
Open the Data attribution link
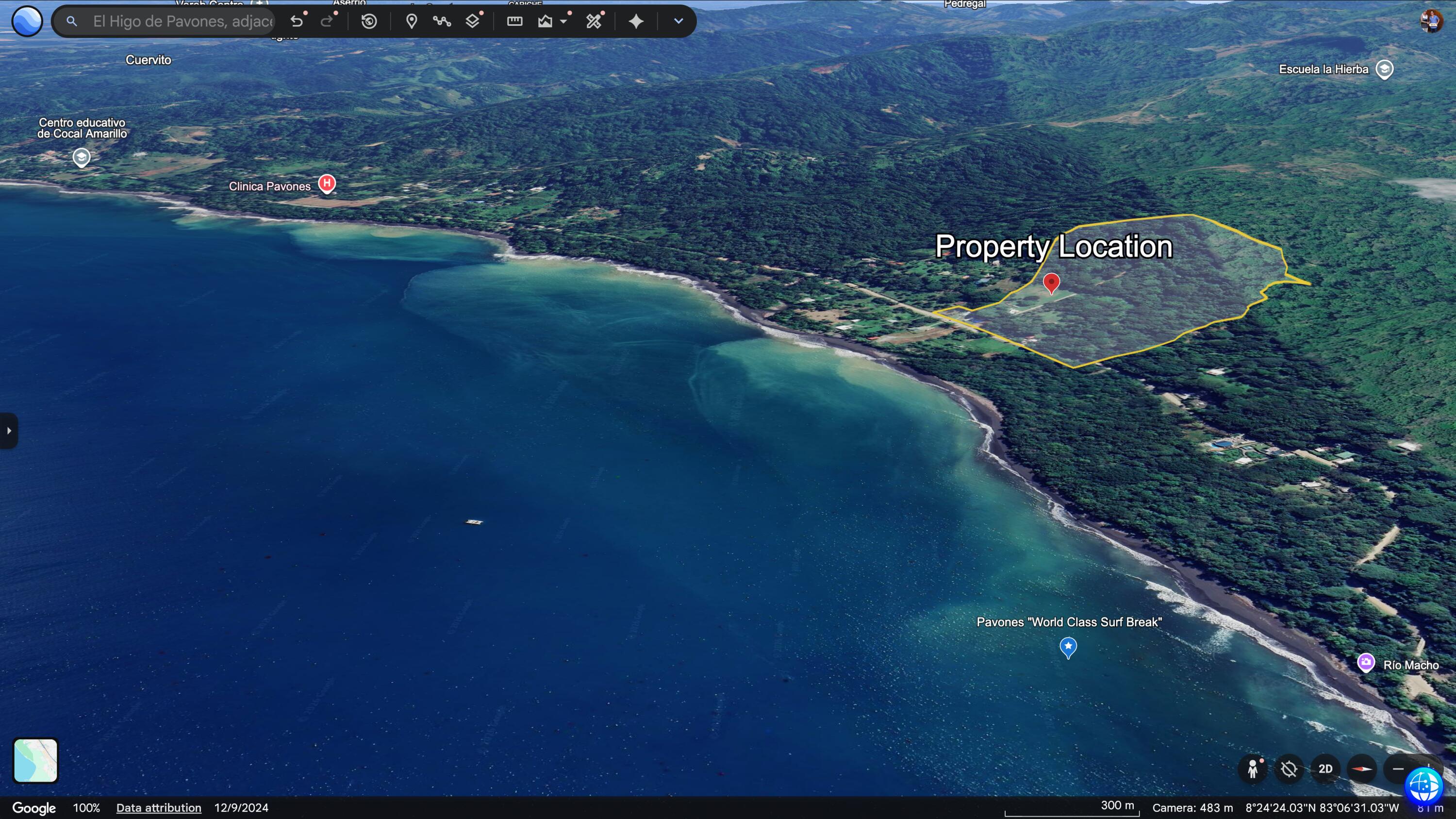159,808
